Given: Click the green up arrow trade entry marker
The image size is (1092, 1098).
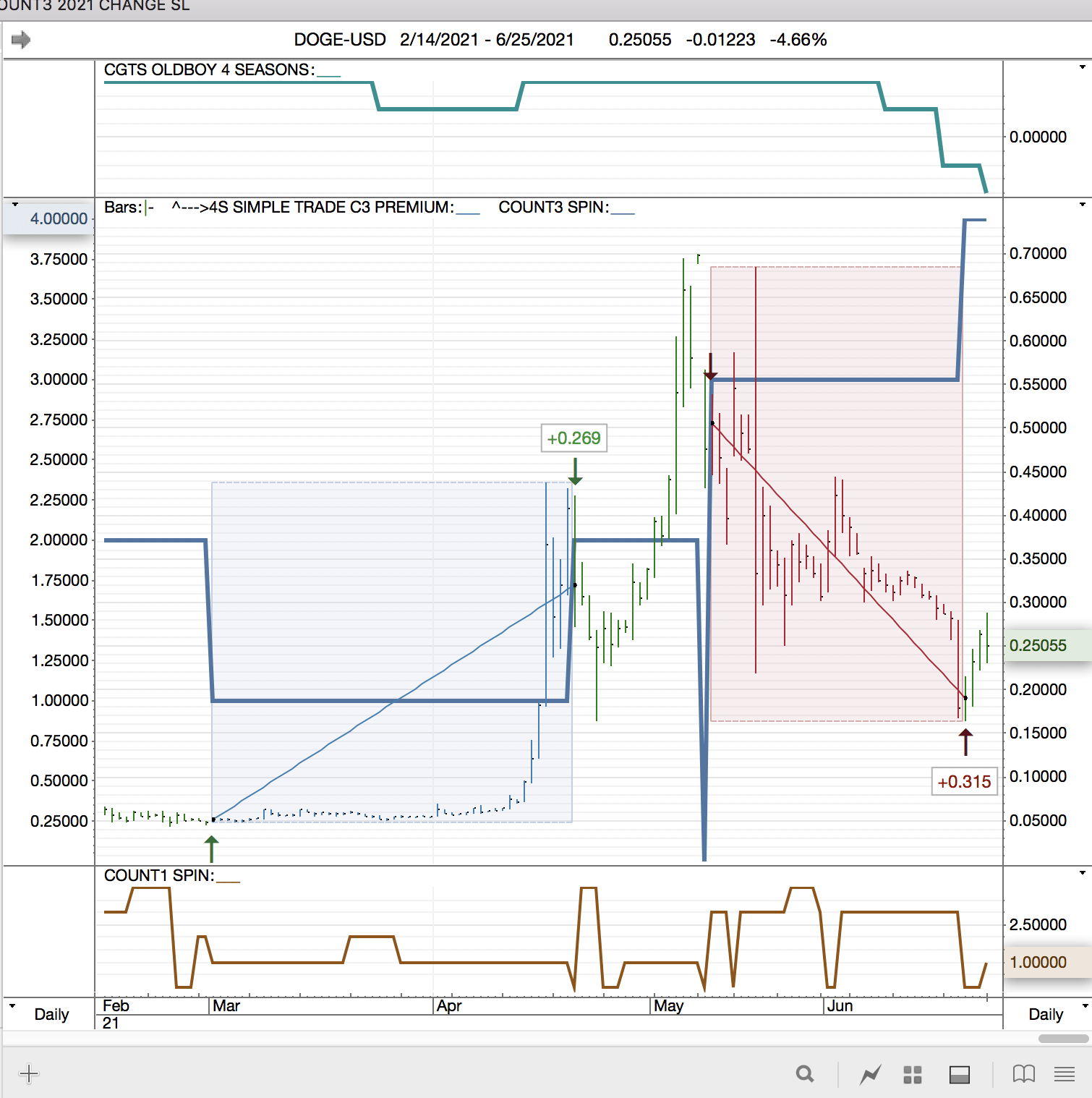Looking at the screenshot, I should click(x=211, y=848).
